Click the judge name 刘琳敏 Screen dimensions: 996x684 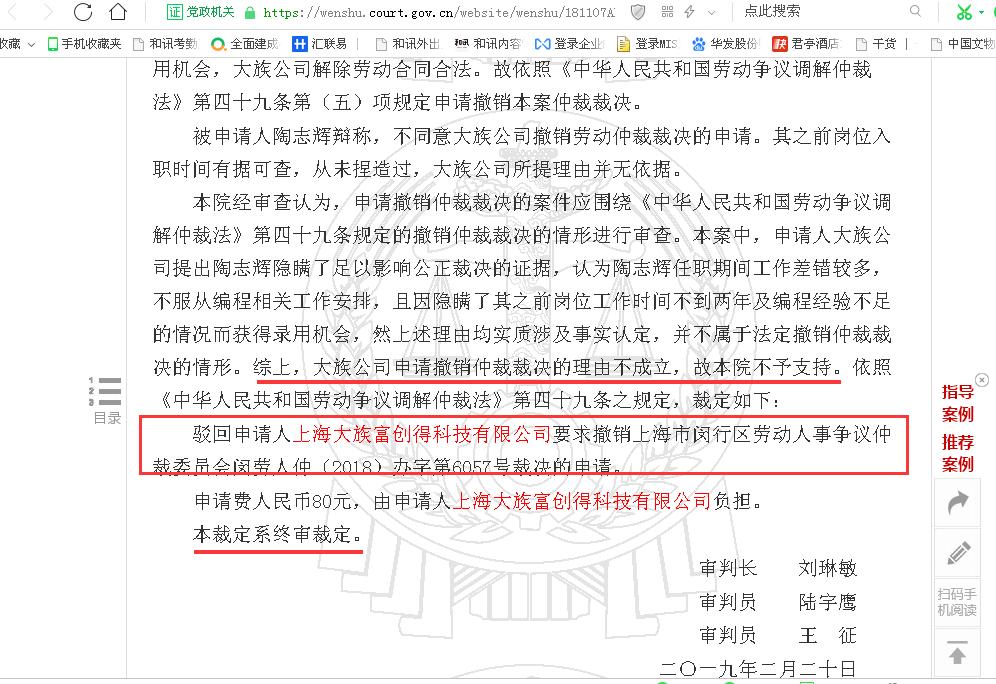(828, 568)
